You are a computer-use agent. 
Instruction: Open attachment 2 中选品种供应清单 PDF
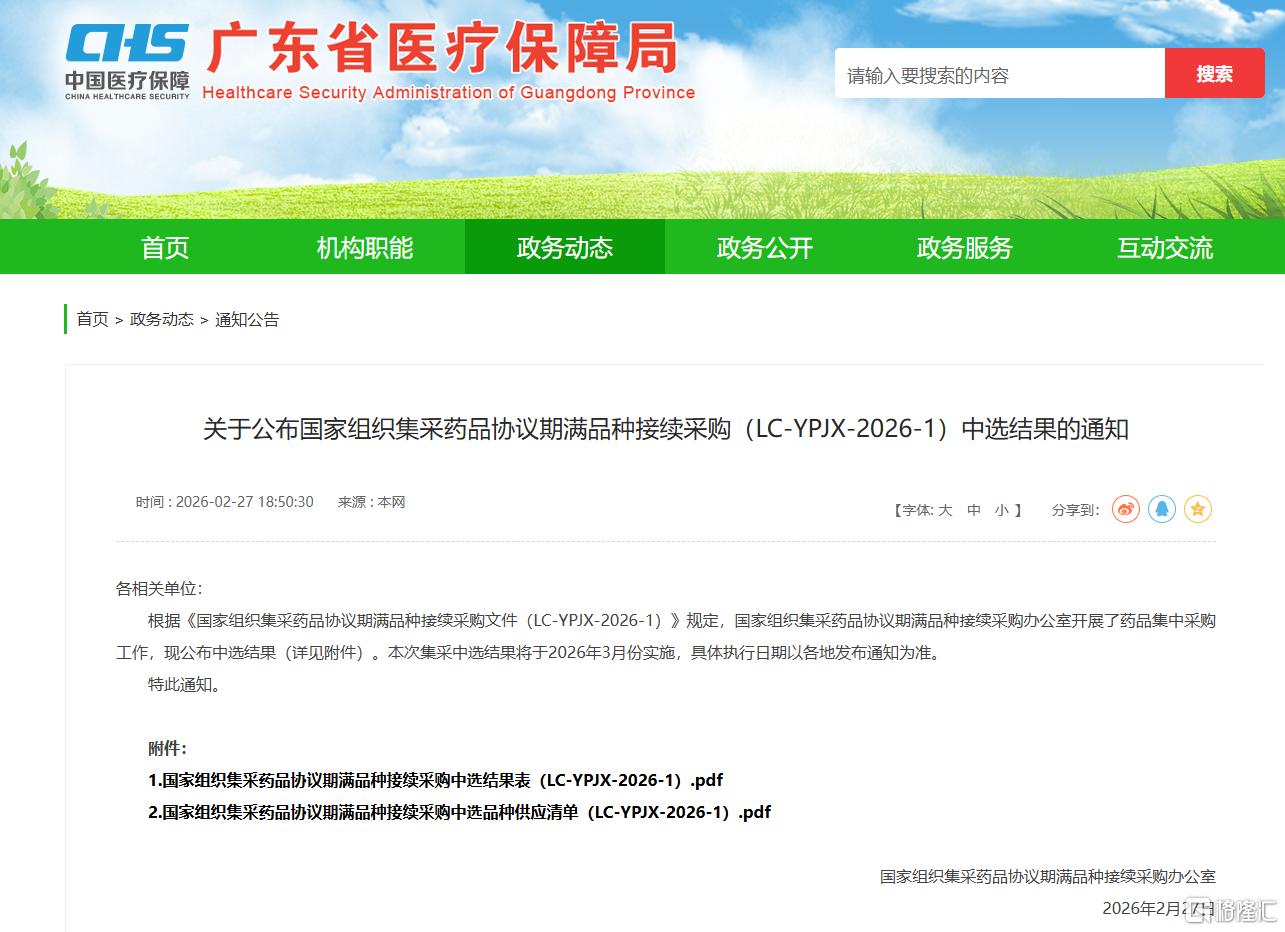point(460,812)
